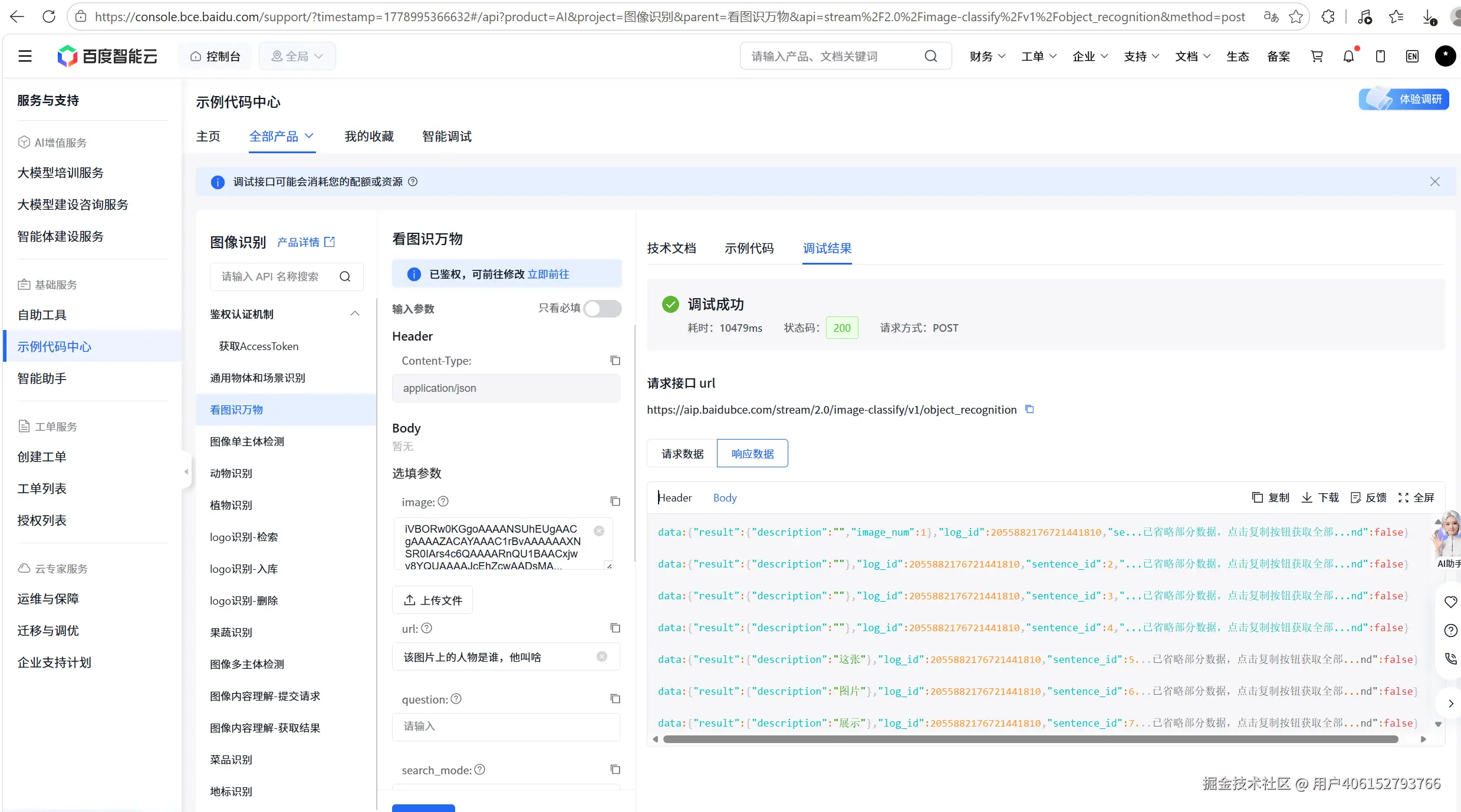Image resolution: width=1461 pixels, height=812 pixels.
Task: Follow the 立即前往 link
Action: point(548,274)
